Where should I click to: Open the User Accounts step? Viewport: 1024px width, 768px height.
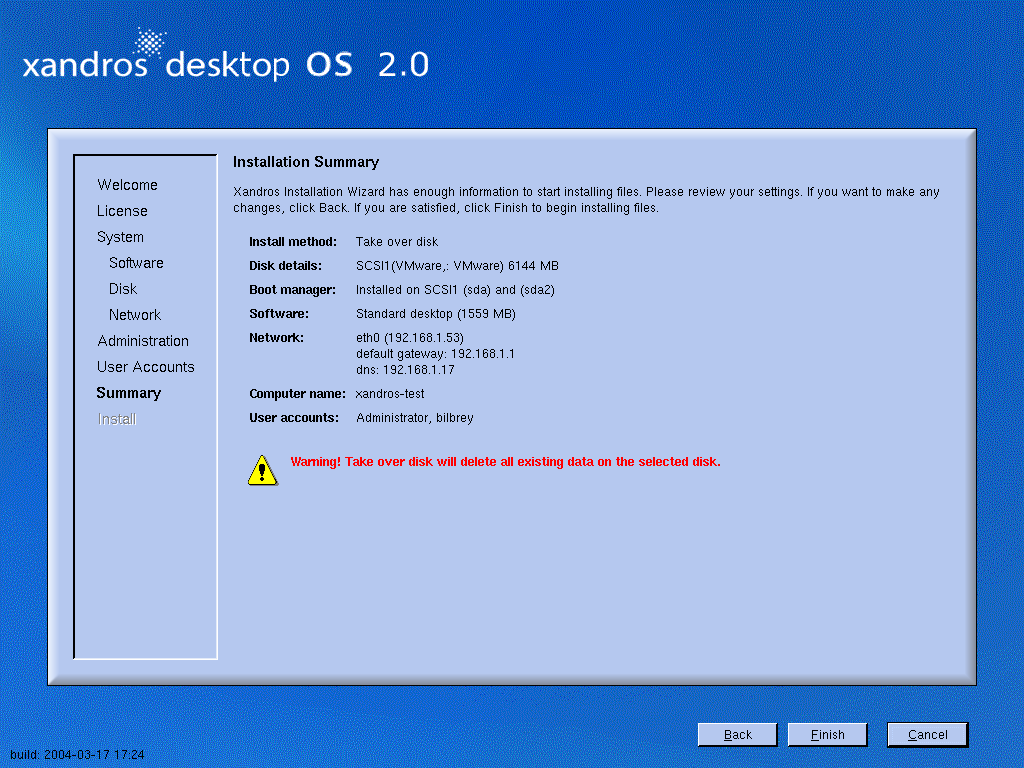click(x=145, y=367)
